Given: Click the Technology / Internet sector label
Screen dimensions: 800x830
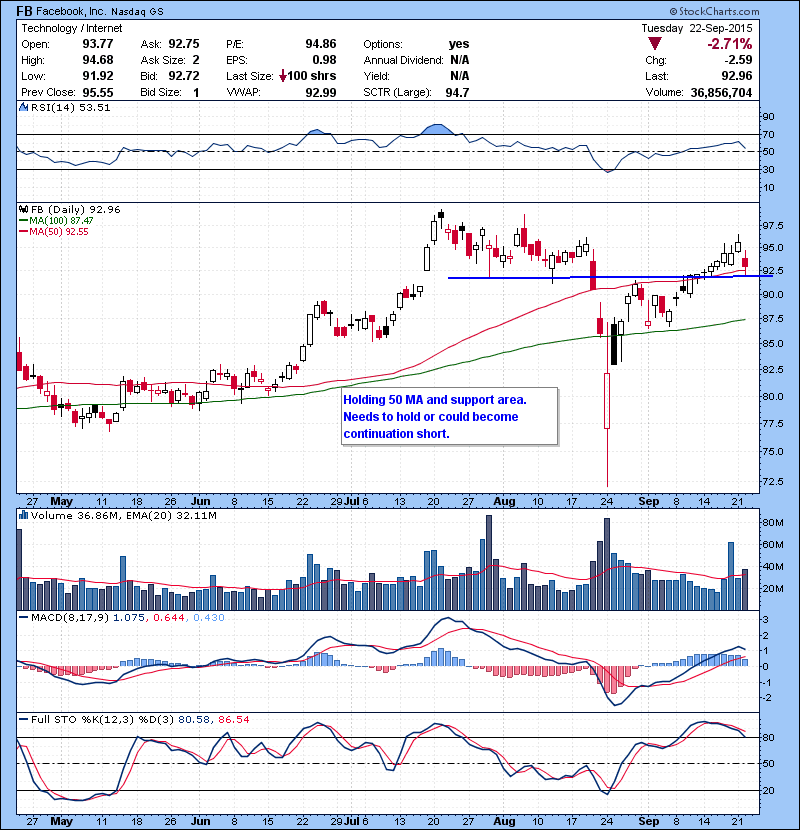Looking at the screenshot, I should (x=71, y=28).
